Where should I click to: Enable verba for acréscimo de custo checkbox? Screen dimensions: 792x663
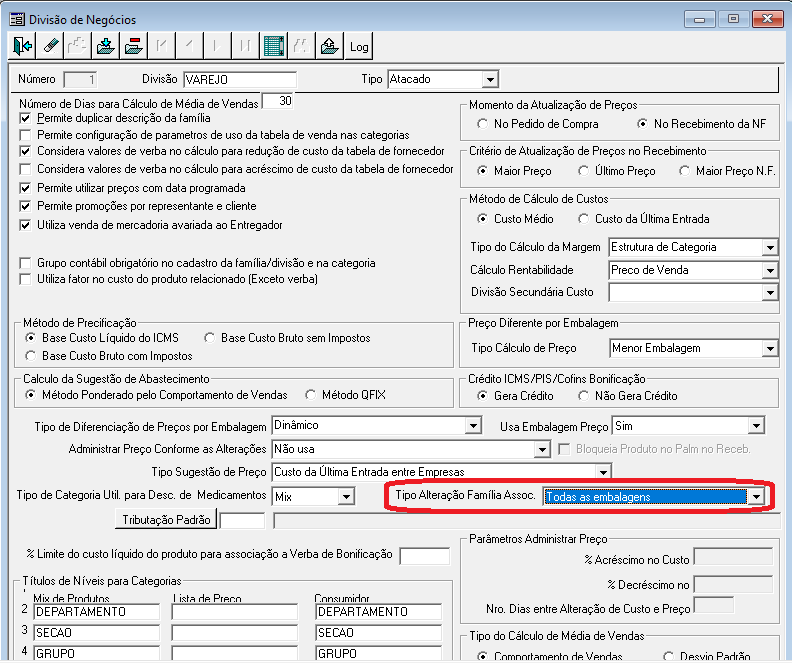click(25, 169)
